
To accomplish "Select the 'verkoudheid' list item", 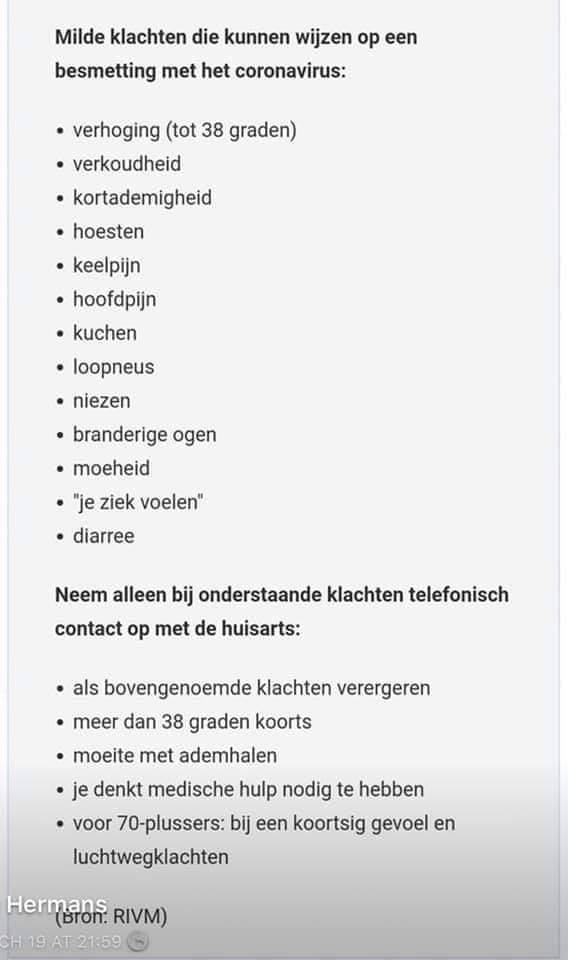I will [127, 164].
